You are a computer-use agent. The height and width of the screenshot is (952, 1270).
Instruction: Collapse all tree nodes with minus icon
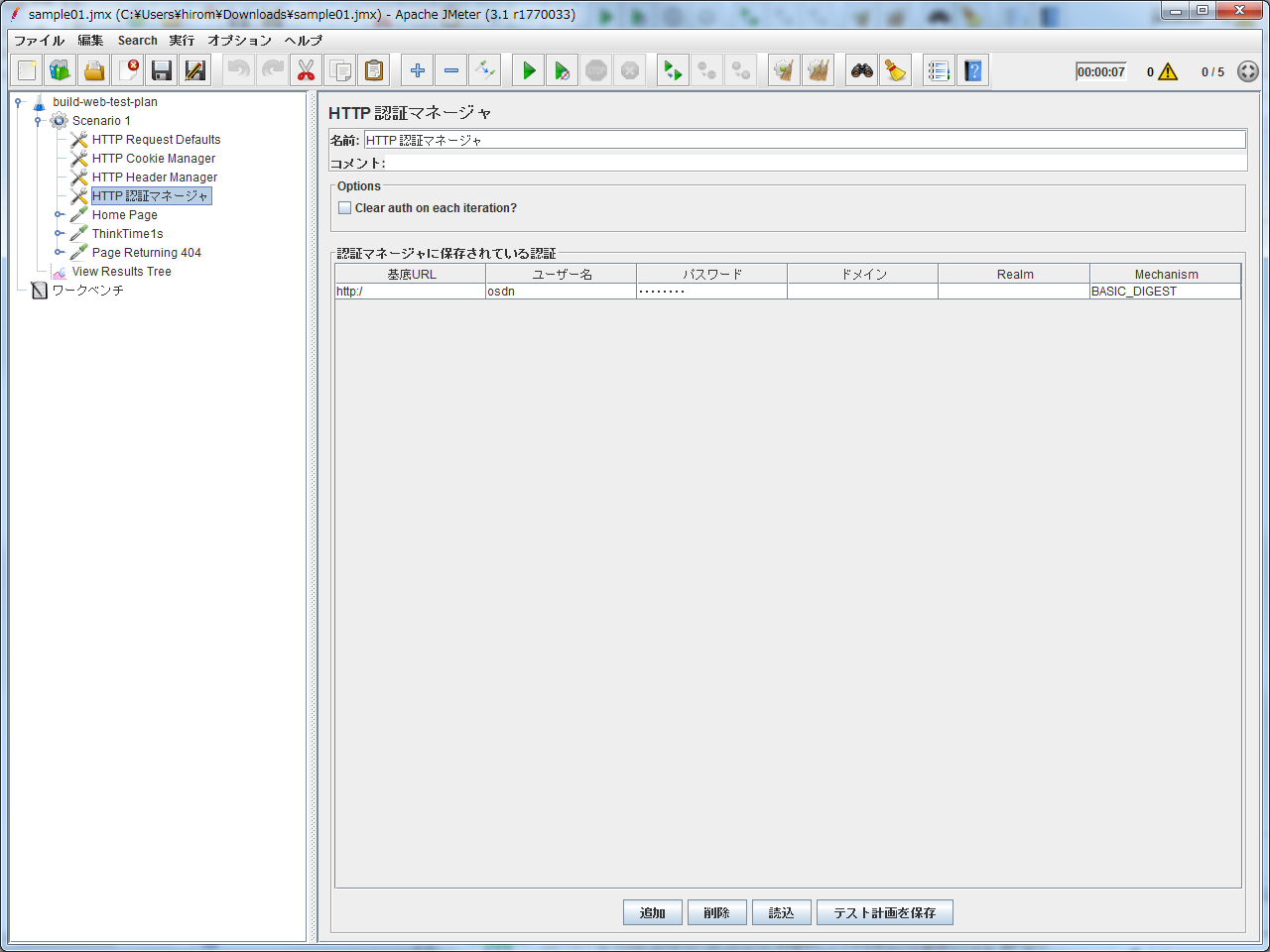(x=451, y=70)
